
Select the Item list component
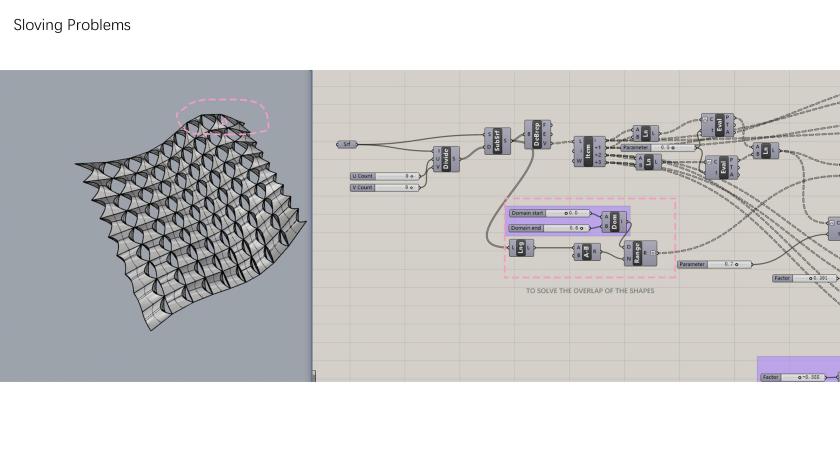(x=588, y=151)
